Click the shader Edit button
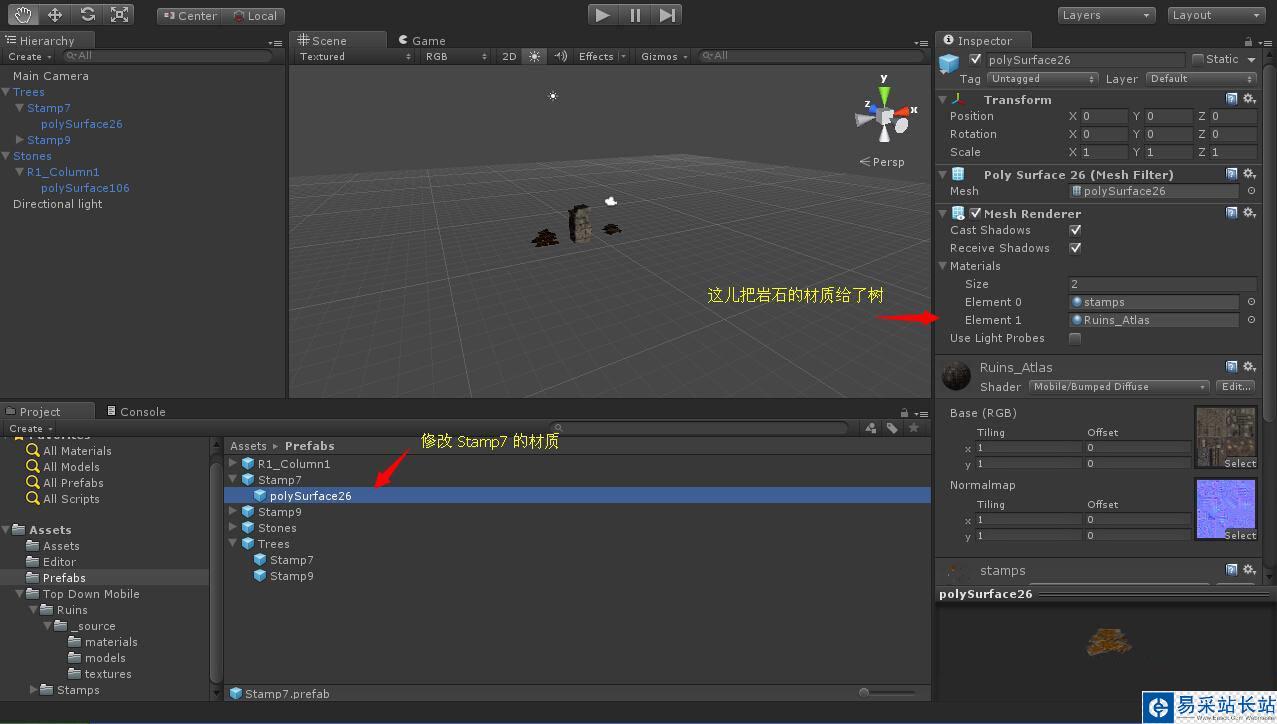The width and height of the screenshot is (1277, 724). tap(1235, 387)
